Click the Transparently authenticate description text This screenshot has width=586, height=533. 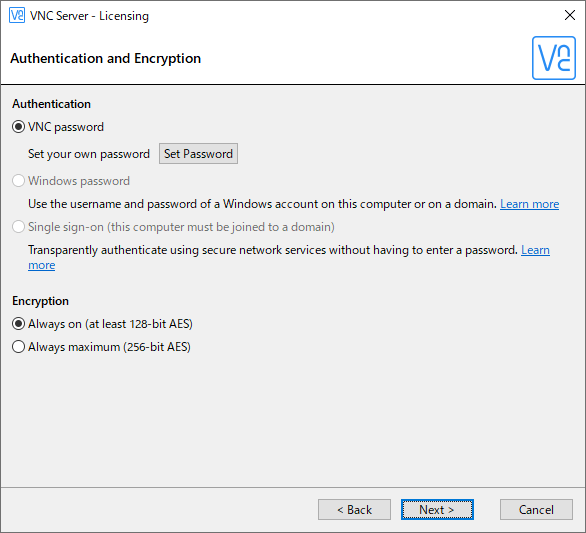click(x=273, y=250)
